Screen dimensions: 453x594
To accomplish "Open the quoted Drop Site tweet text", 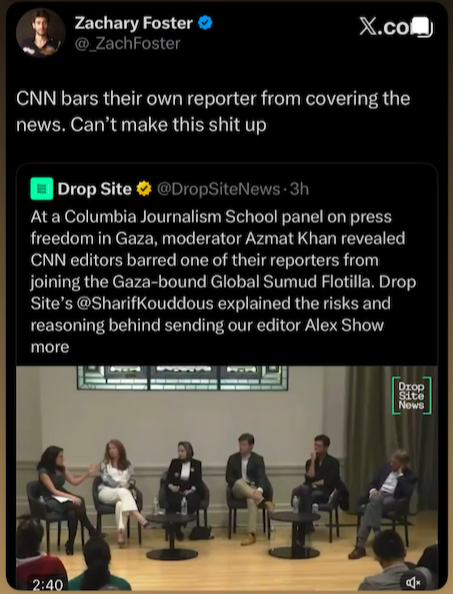I will click(x=223, y=281).
